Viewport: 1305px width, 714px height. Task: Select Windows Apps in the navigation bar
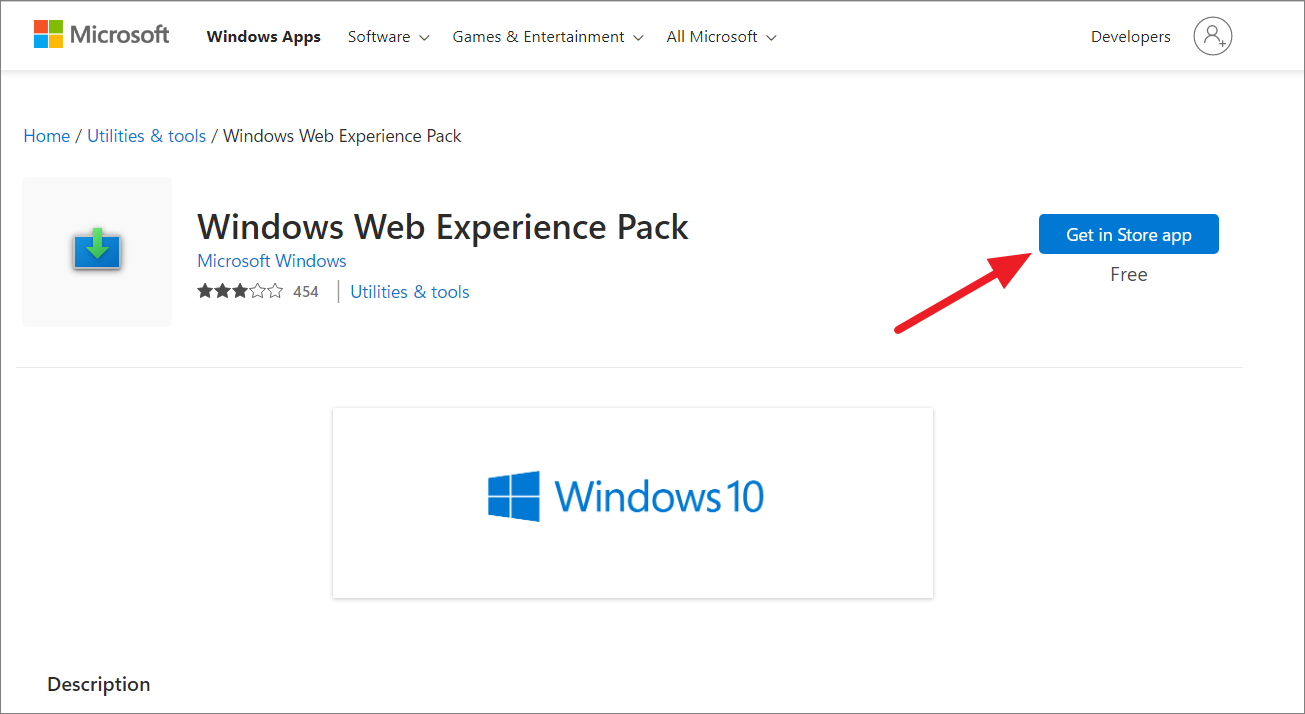coord(263,36)
